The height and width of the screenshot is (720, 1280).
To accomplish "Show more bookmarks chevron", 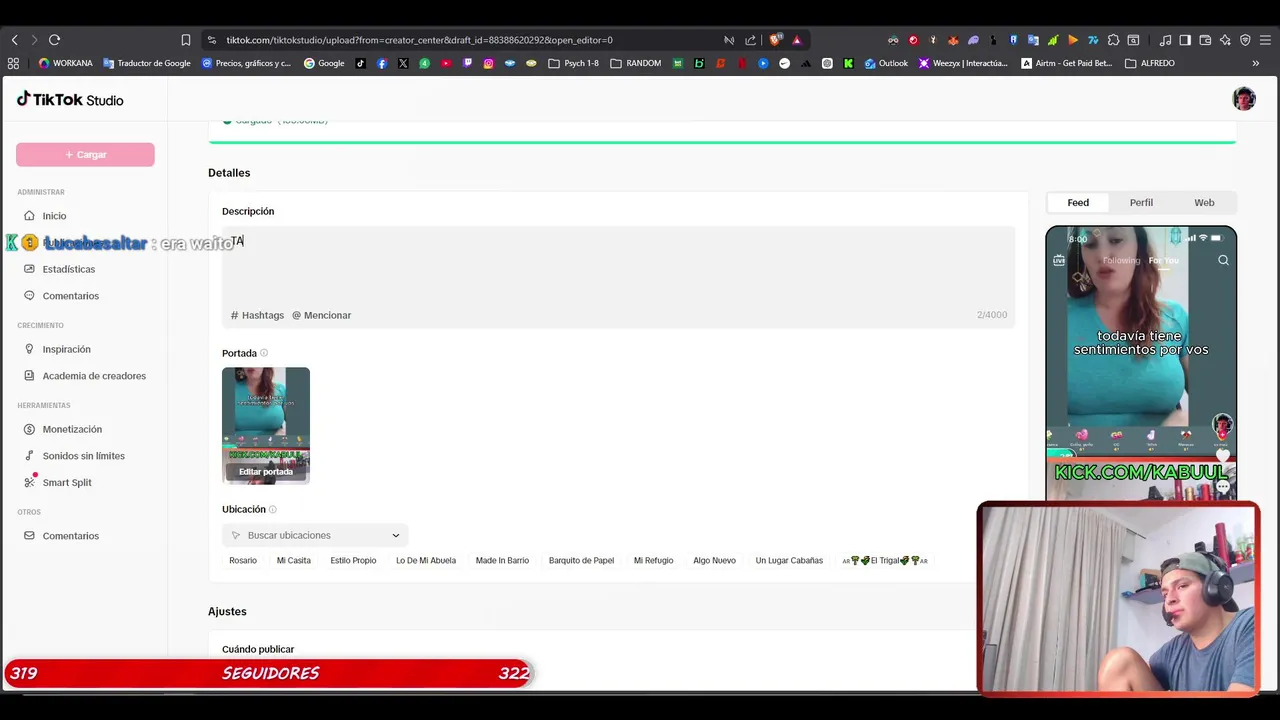I will click(x=1255, y=63).
